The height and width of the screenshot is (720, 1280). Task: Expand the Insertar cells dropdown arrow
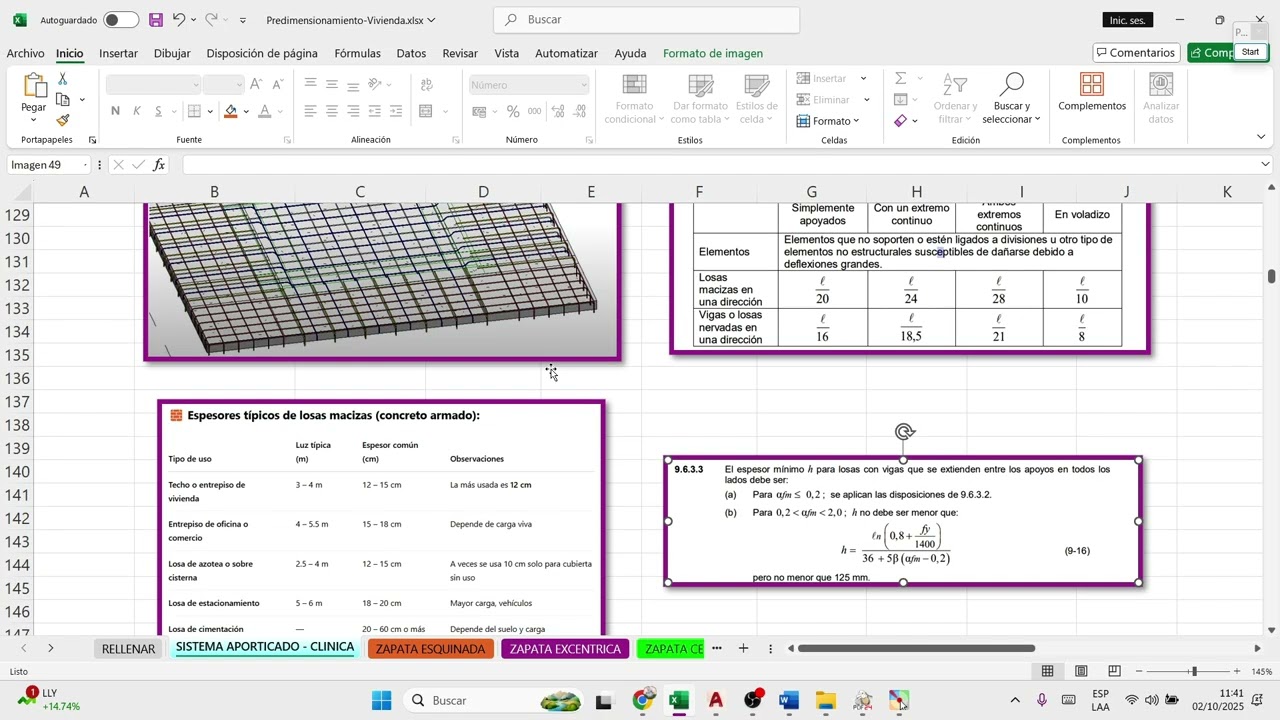[x=866, y=78]
